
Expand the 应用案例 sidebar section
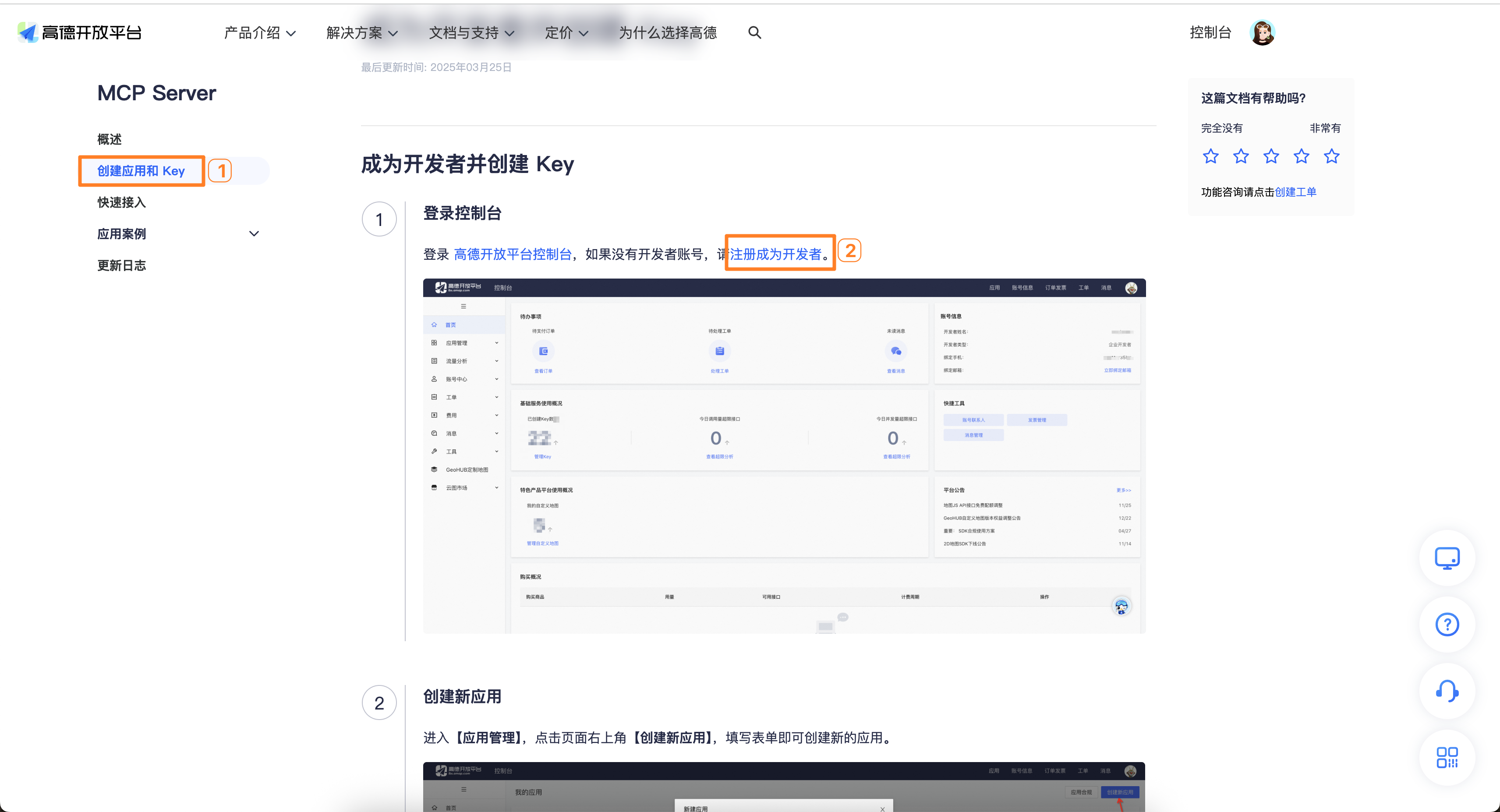(254, 234)
